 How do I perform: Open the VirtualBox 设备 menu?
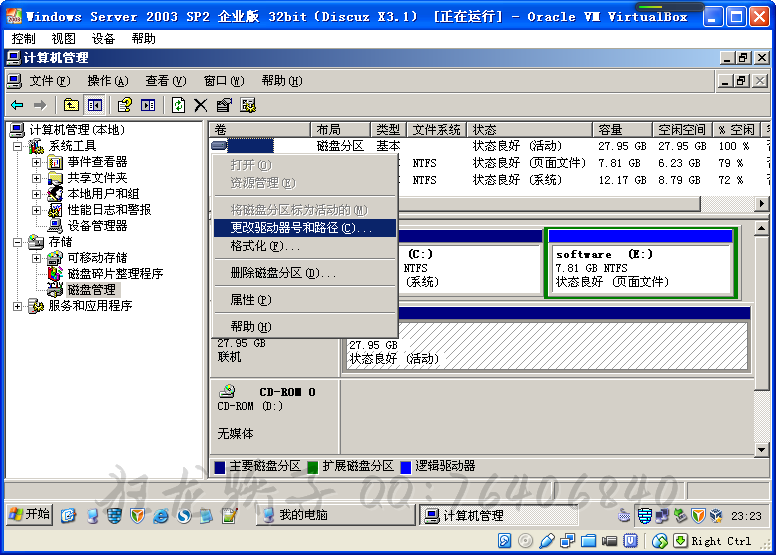pyautogui.click(x=103, y=39)
